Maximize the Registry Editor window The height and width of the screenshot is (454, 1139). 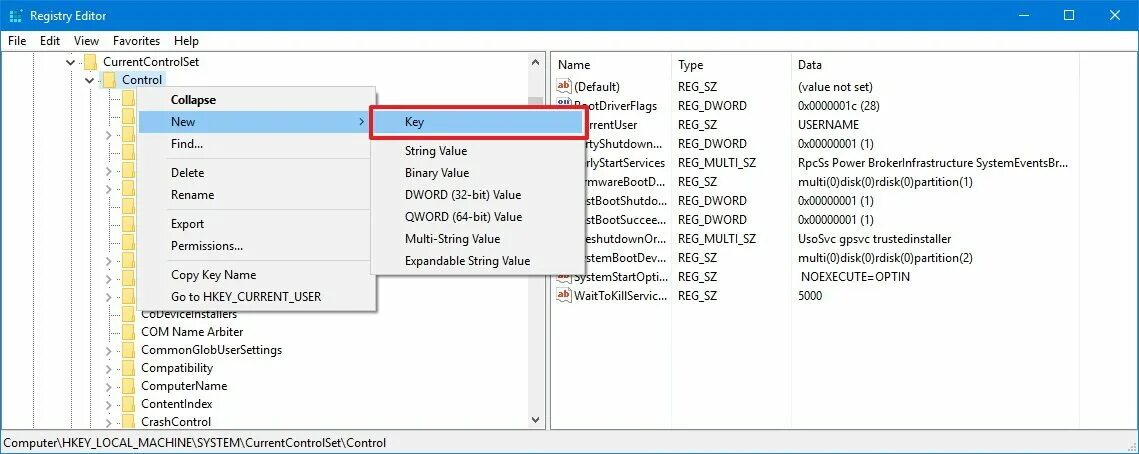(1069, 15)
